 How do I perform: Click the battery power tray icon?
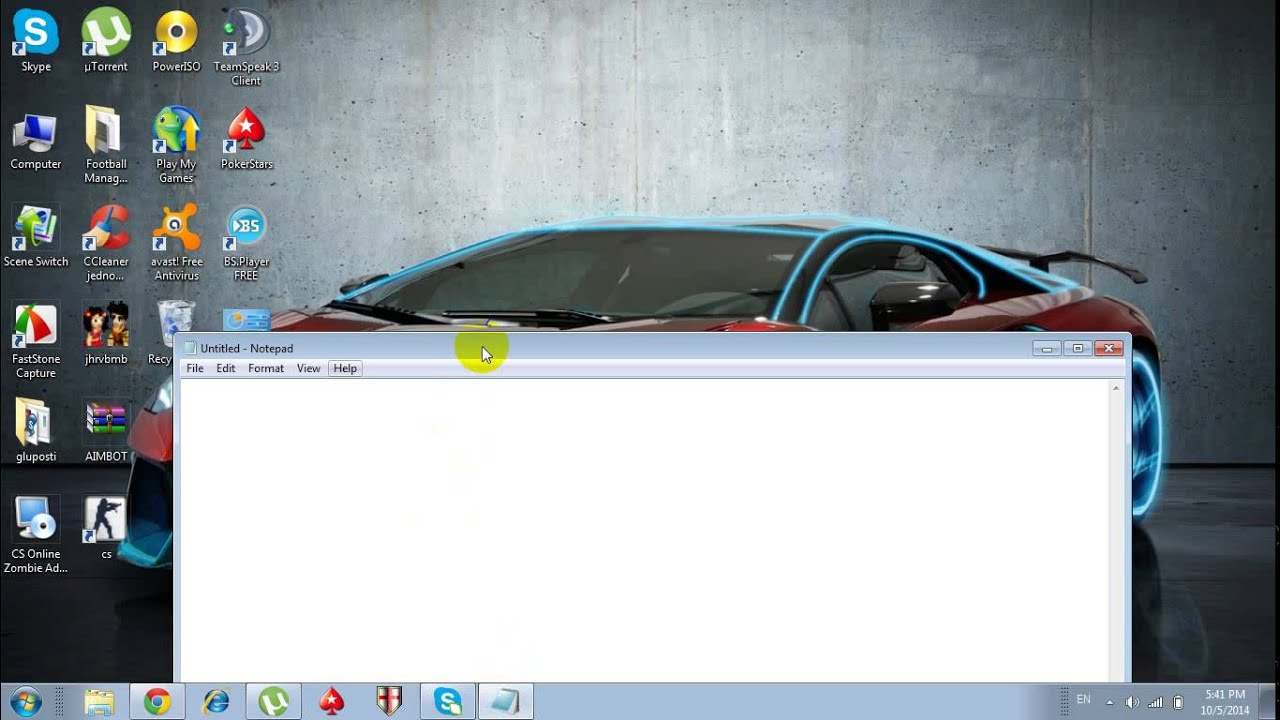point(1178,702)
